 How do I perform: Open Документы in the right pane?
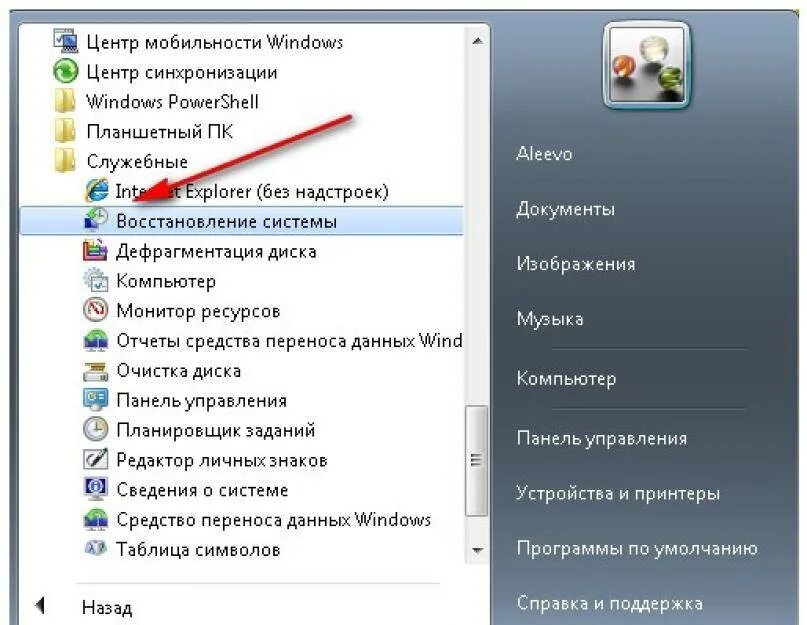click(565, 209)
